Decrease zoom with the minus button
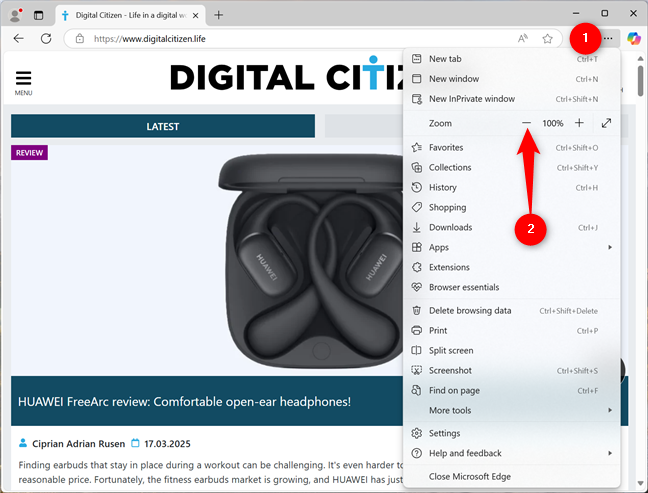 coord(526,123)
